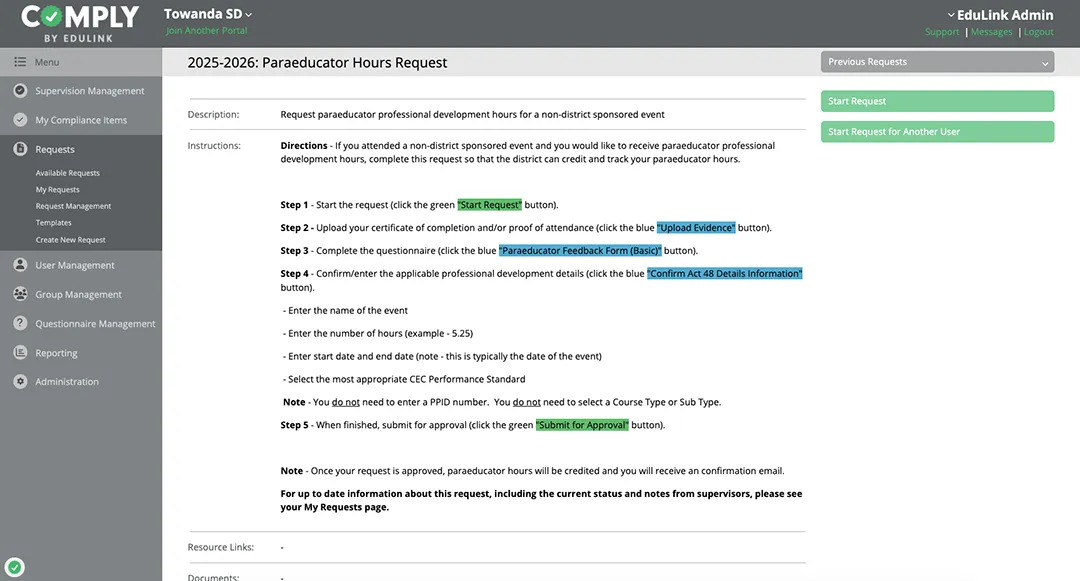Go to Request Management submenu item

pyautogui.click(x=73, y=206)
